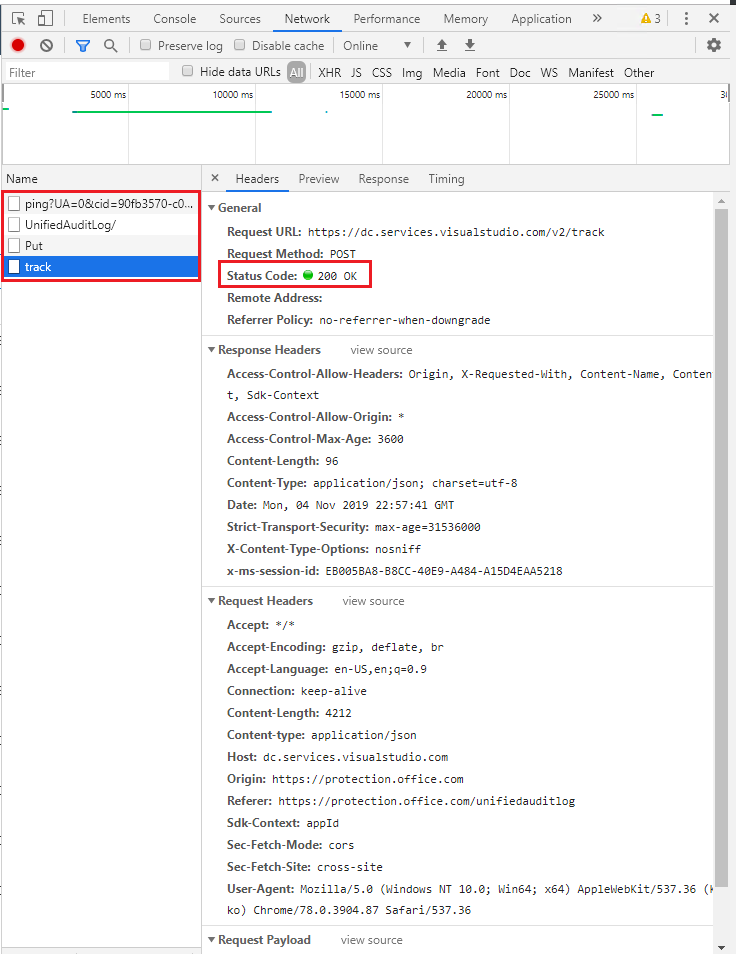Close DevTools with the X button

[x=714, y=18]
